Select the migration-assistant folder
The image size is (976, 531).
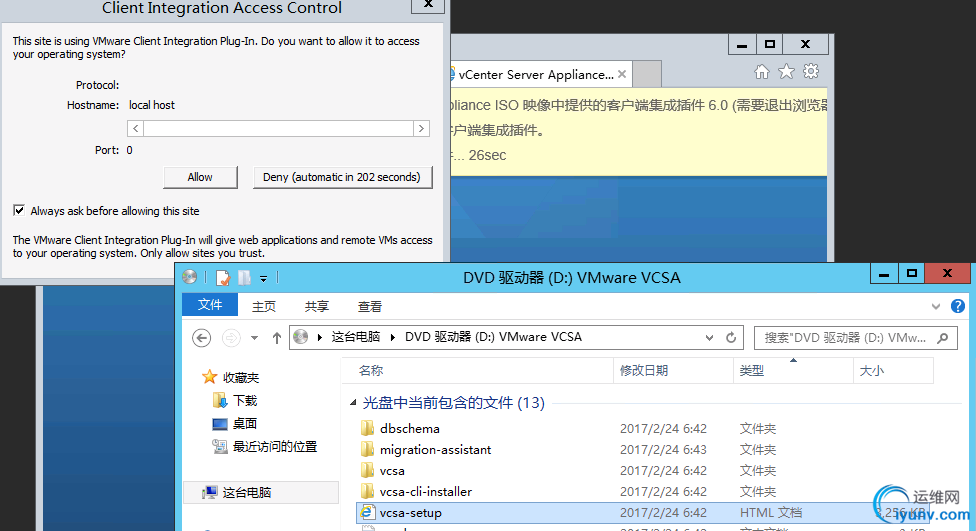click(x=435, y=450)
